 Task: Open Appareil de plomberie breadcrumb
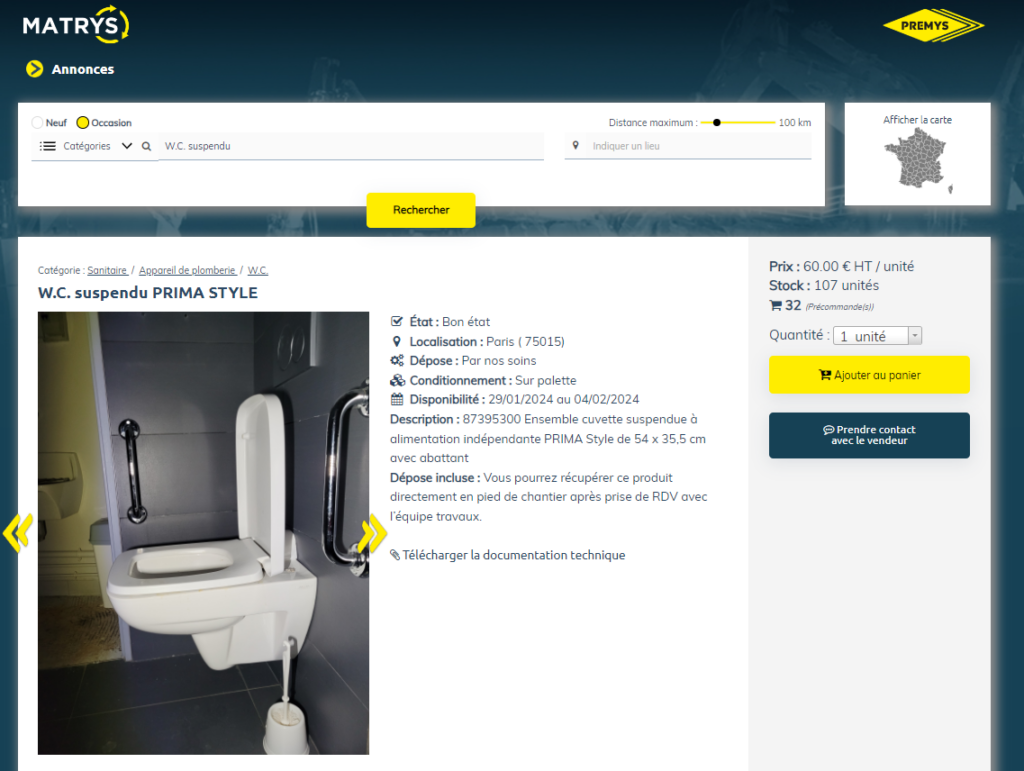tap(187, 271)
